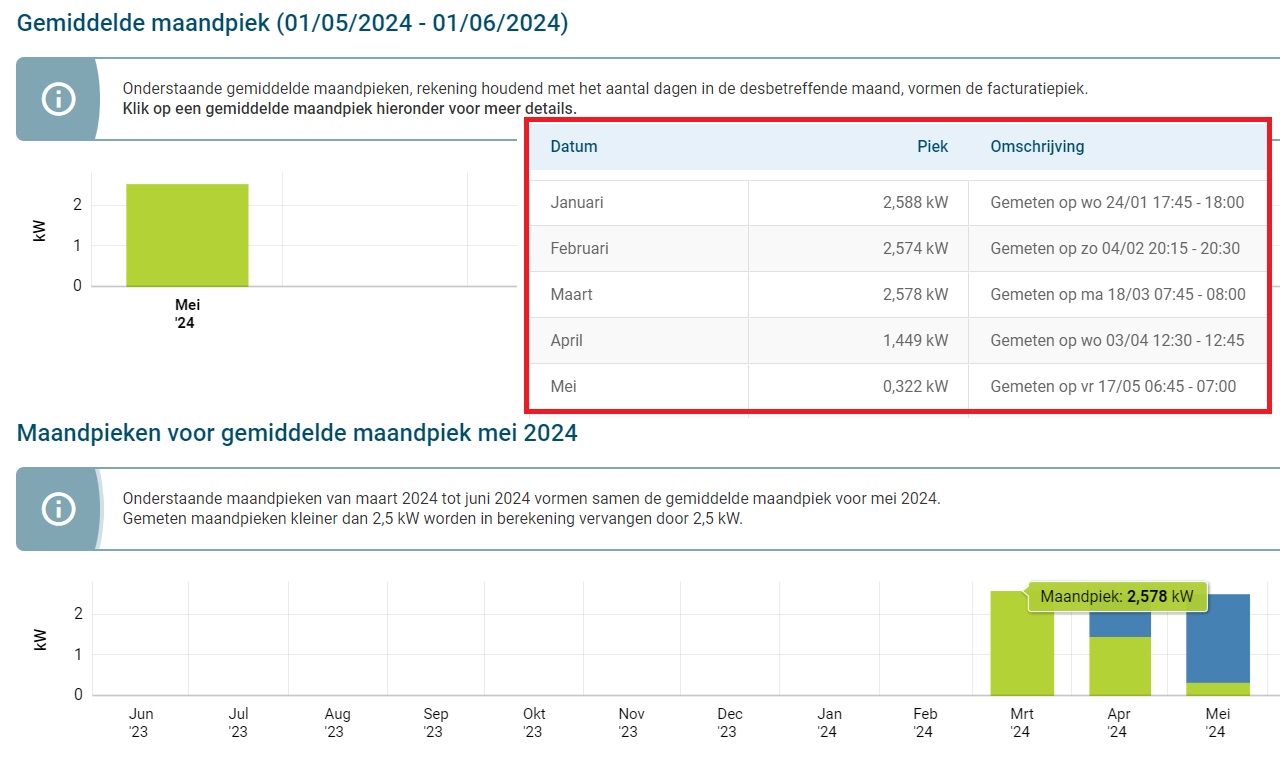Click the Mei peak value 0,322 kW
The height and width of the screenshot is (763, 1280).
pos(915,387)
